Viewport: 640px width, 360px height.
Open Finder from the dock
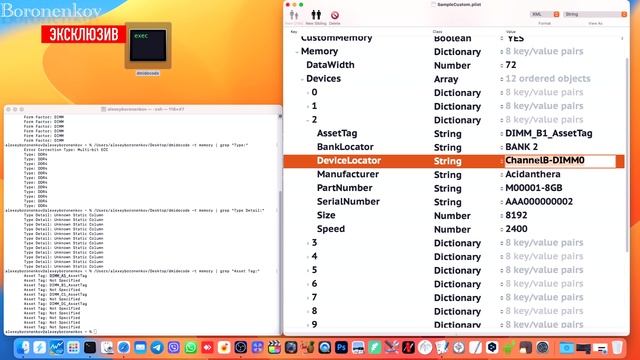(x=23, y=348)
